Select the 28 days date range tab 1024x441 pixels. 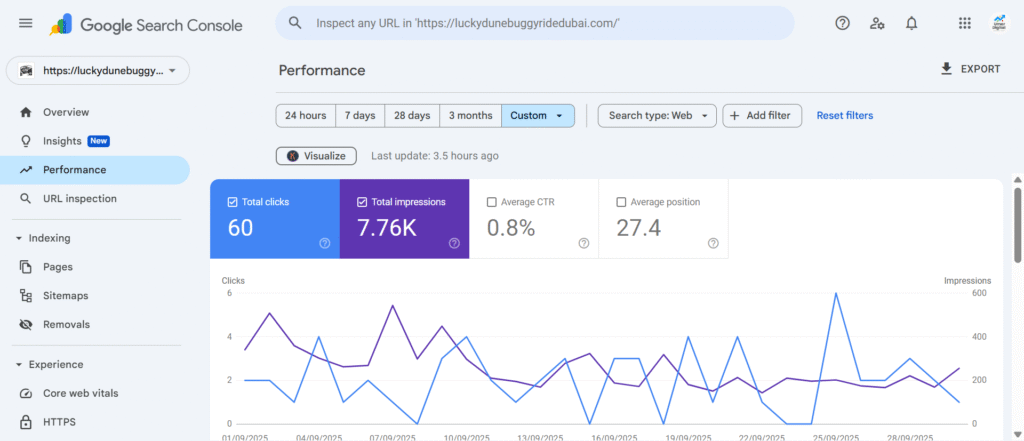412,116
